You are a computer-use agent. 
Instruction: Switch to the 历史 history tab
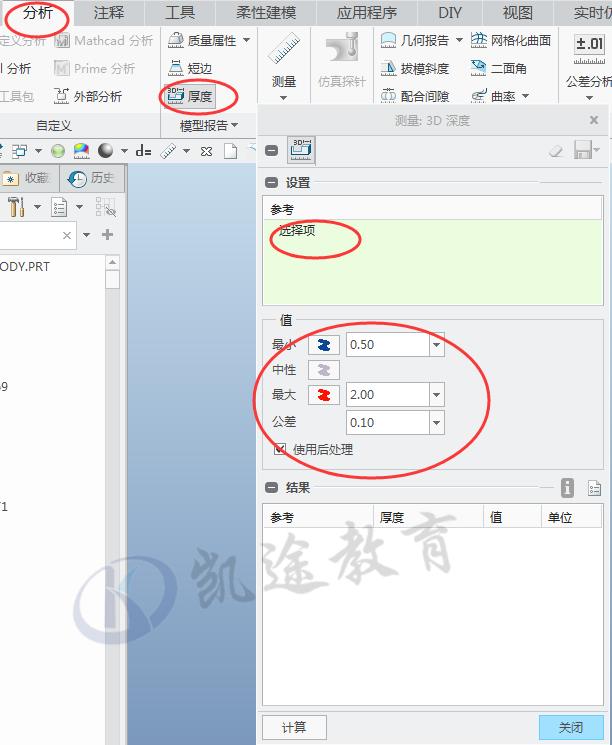point(92,178)
